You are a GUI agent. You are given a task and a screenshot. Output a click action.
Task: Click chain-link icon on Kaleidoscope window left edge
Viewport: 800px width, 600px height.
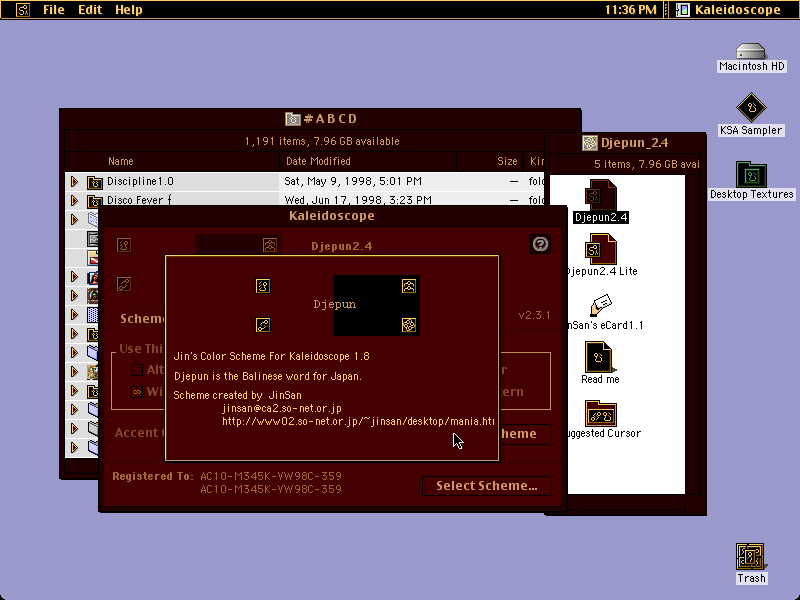pyautogui.click(x=123, y=284)
